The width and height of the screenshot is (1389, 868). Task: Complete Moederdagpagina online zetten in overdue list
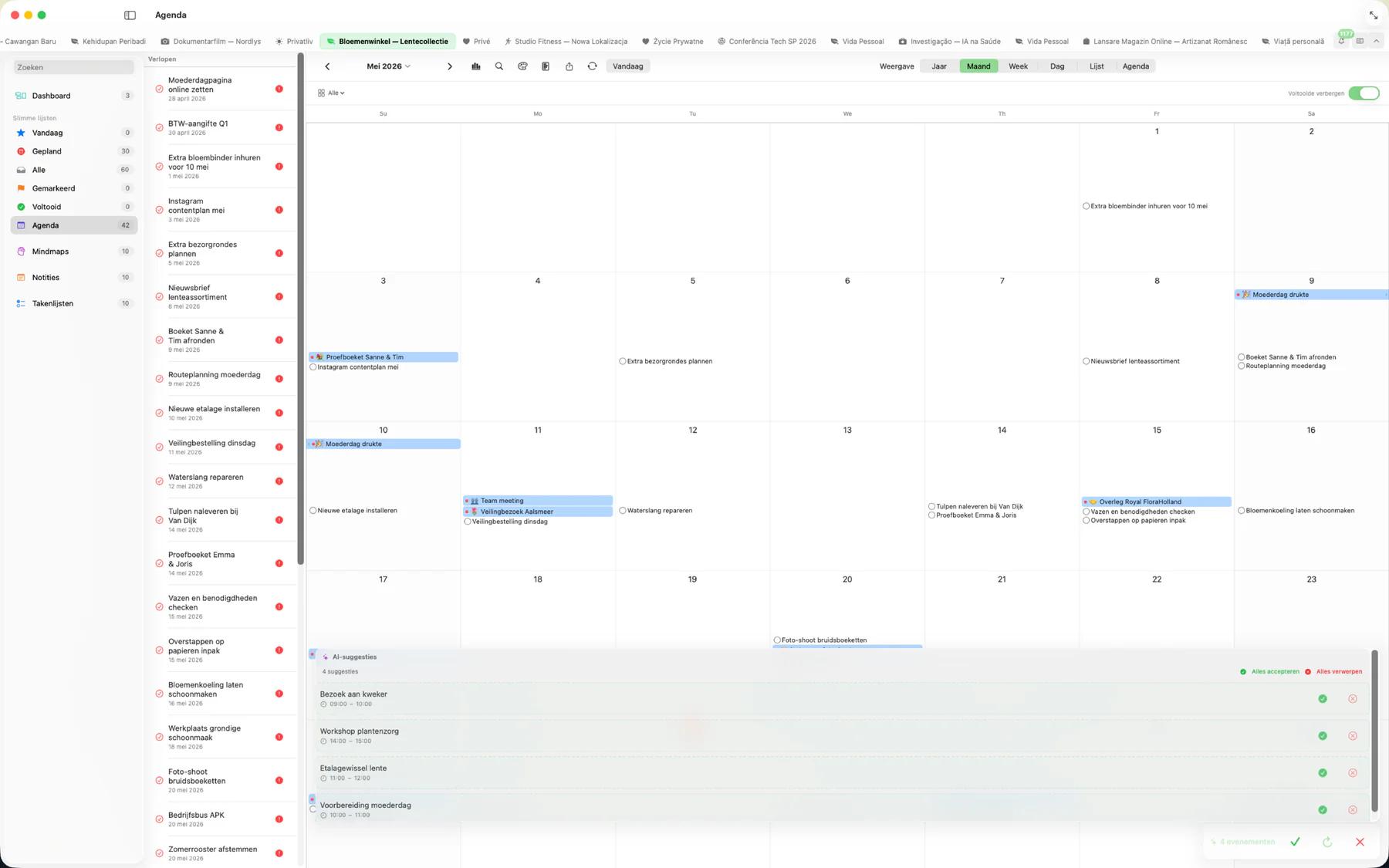[159, 89]
